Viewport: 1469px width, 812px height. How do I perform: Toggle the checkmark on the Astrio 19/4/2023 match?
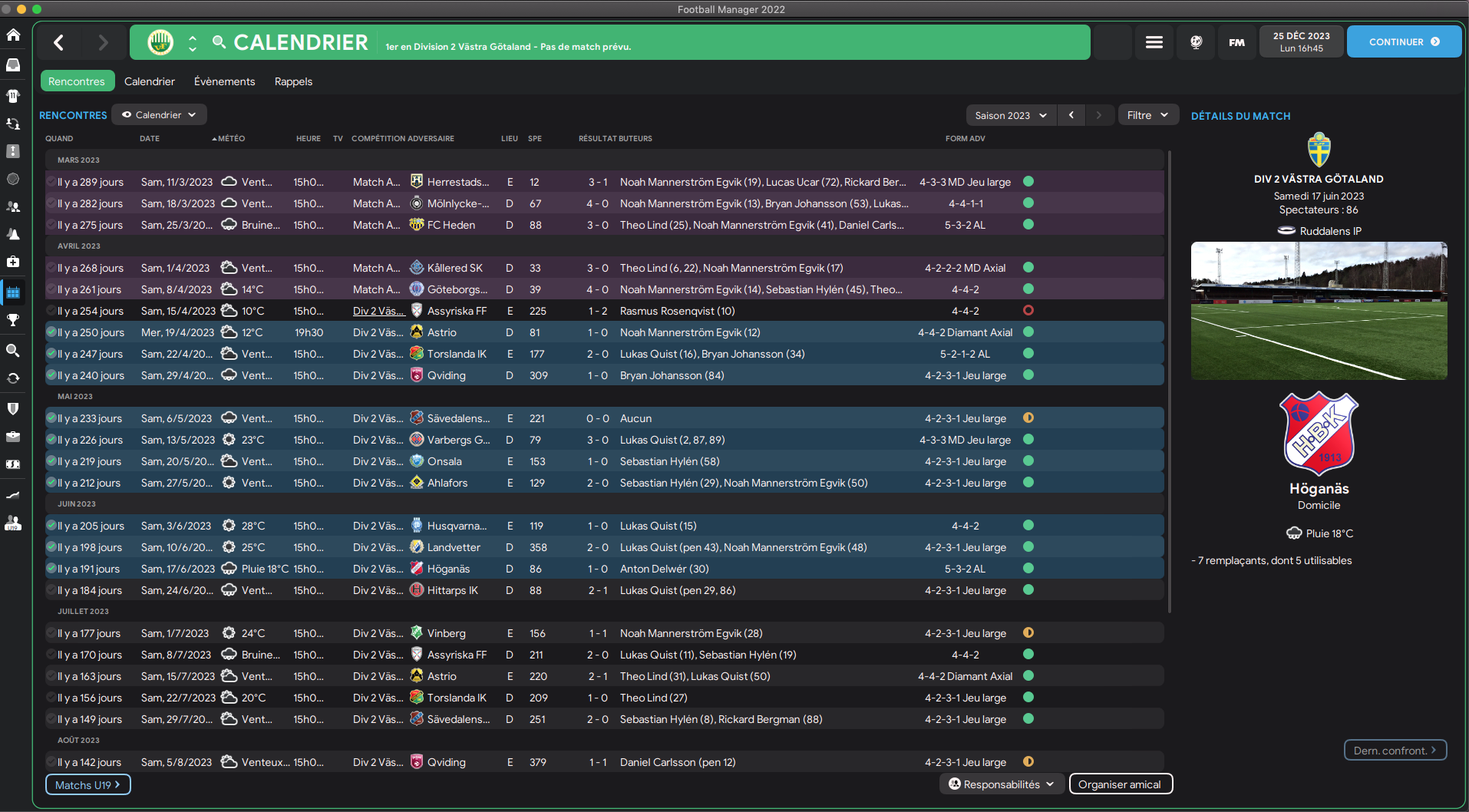[x=51, y=332]
